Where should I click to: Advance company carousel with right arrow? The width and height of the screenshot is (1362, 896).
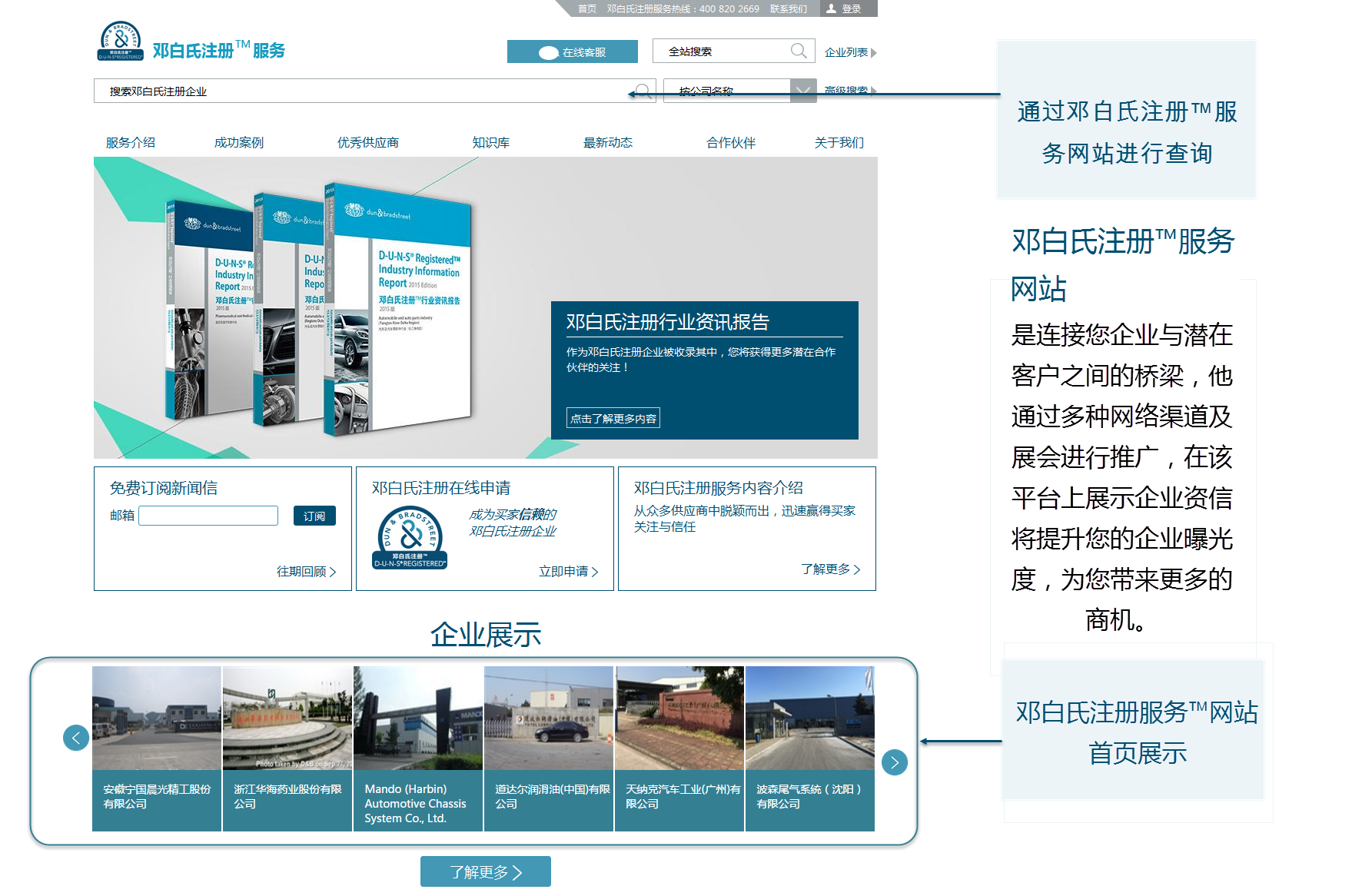[x=894, y=762]
